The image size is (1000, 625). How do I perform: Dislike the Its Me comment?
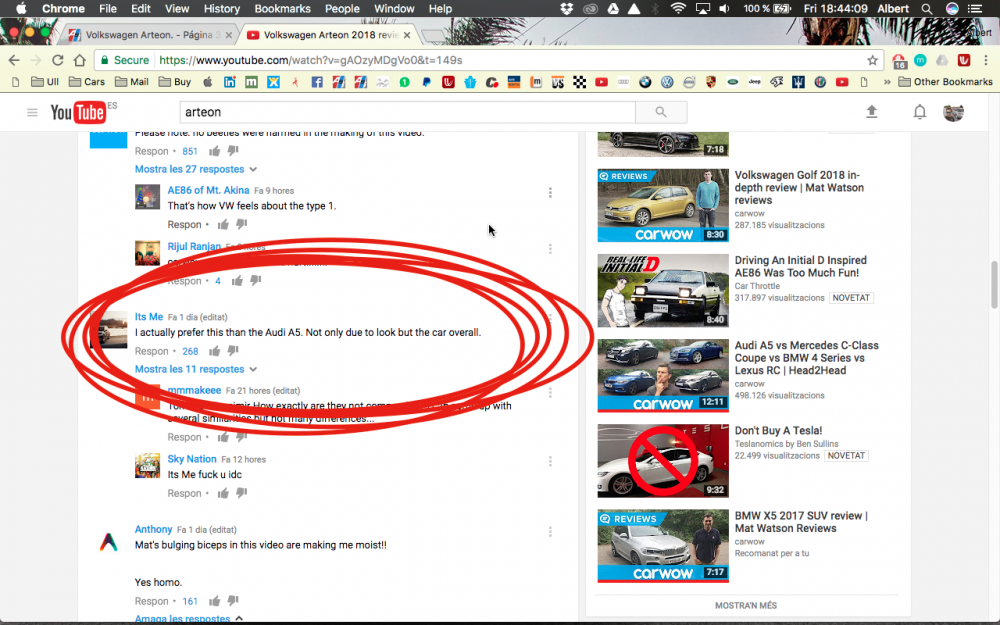click(233, 351)
